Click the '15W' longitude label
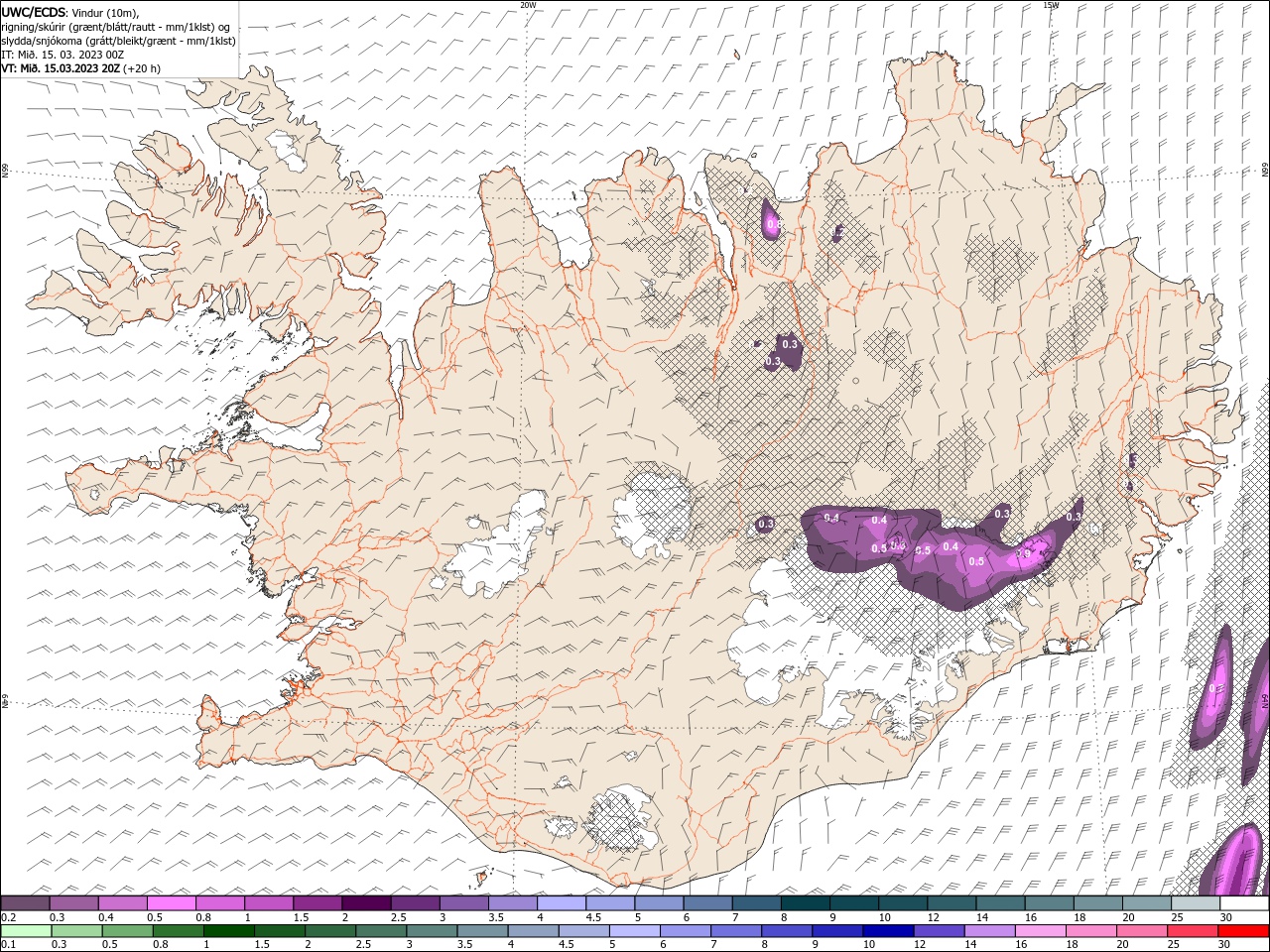Viewport: 1270px width, 952px height. pos(1051,5)
